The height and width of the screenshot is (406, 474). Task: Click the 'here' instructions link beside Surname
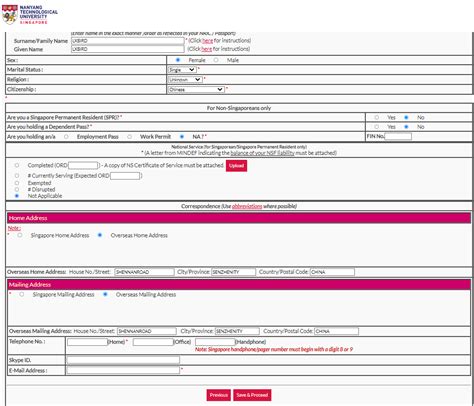[x=207, y=41]
